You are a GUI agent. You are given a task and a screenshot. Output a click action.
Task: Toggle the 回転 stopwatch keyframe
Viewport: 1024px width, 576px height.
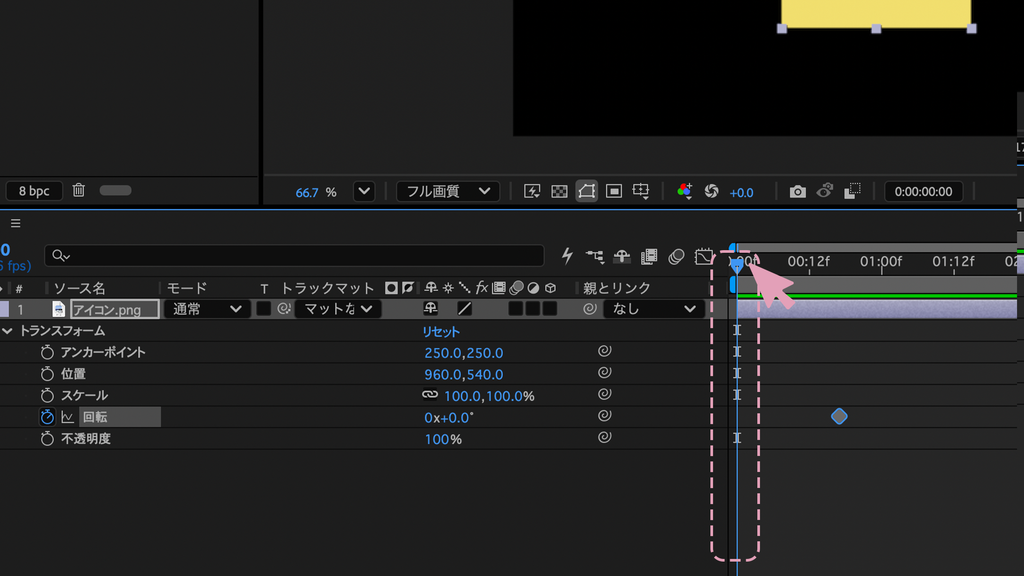point(47,417)
